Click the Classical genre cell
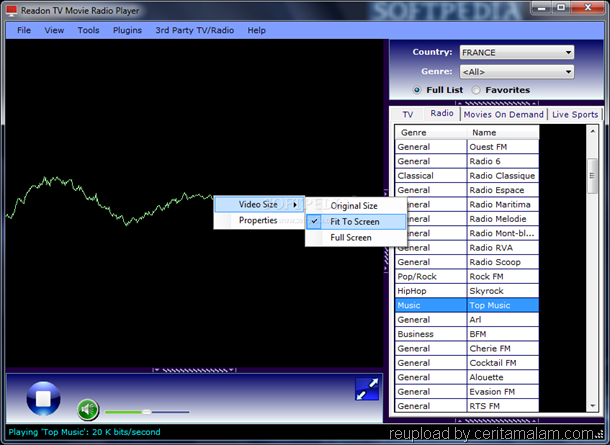The image size is (610, 445). [x=431, y=176]
